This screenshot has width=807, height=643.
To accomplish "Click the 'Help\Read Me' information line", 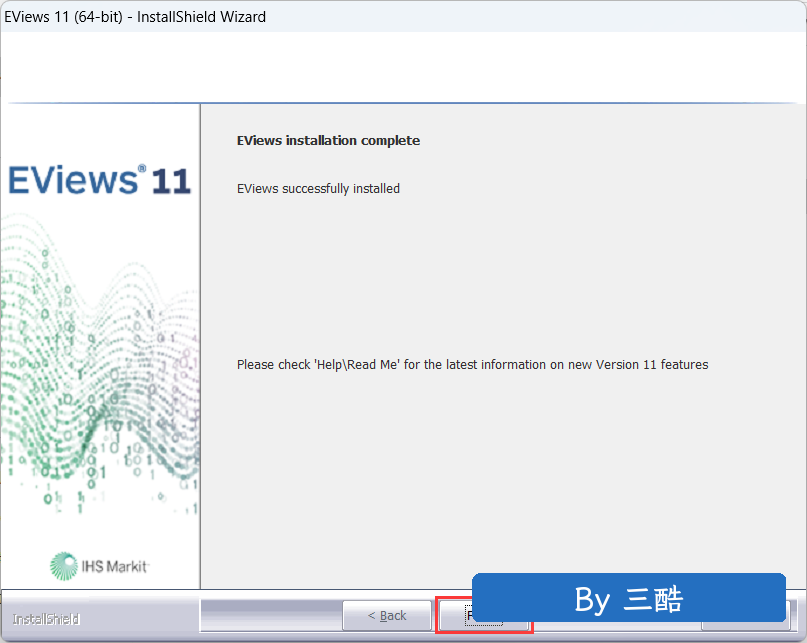I will click(472, 364).
